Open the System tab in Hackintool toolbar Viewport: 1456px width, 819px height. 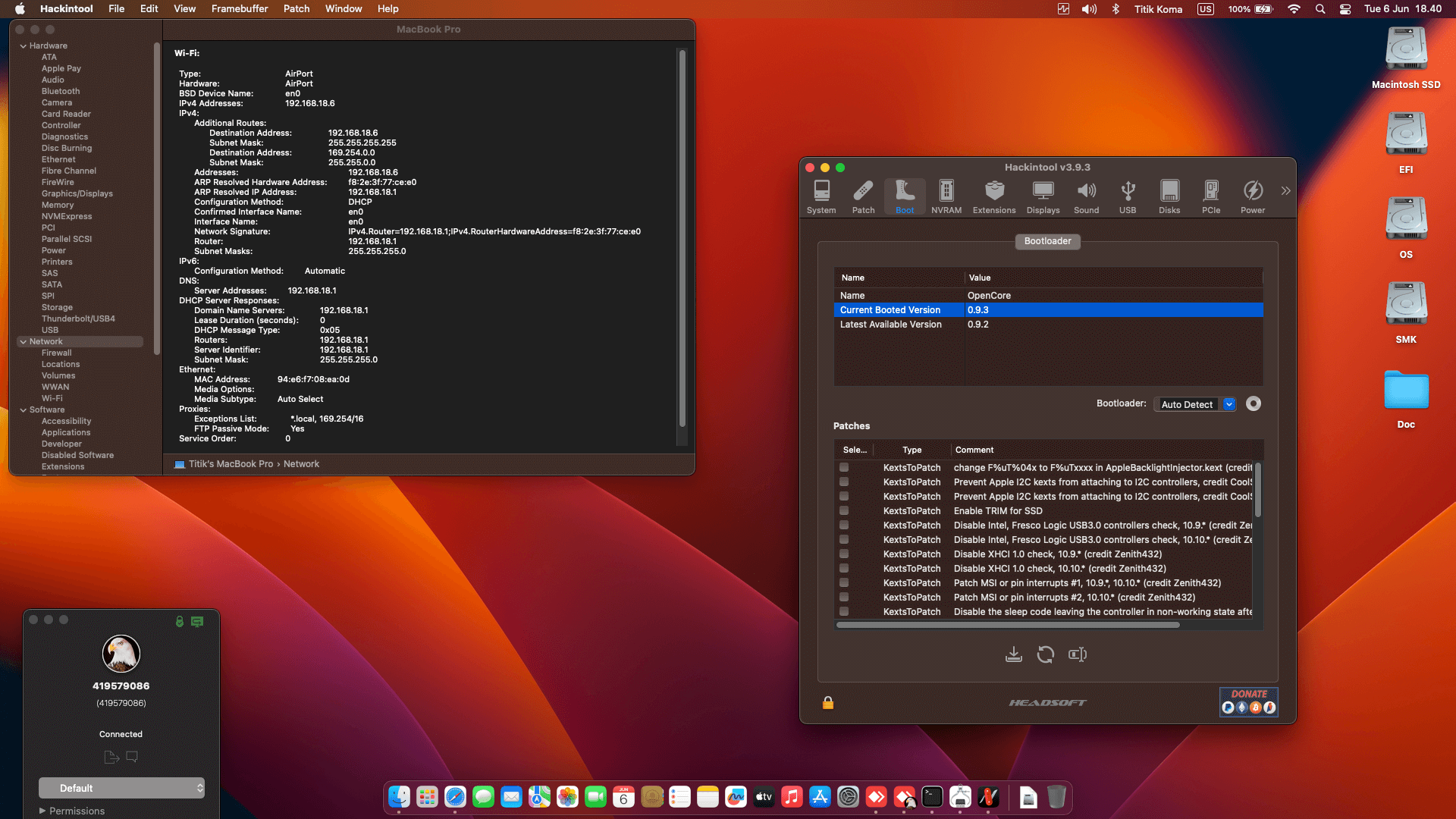821,196
